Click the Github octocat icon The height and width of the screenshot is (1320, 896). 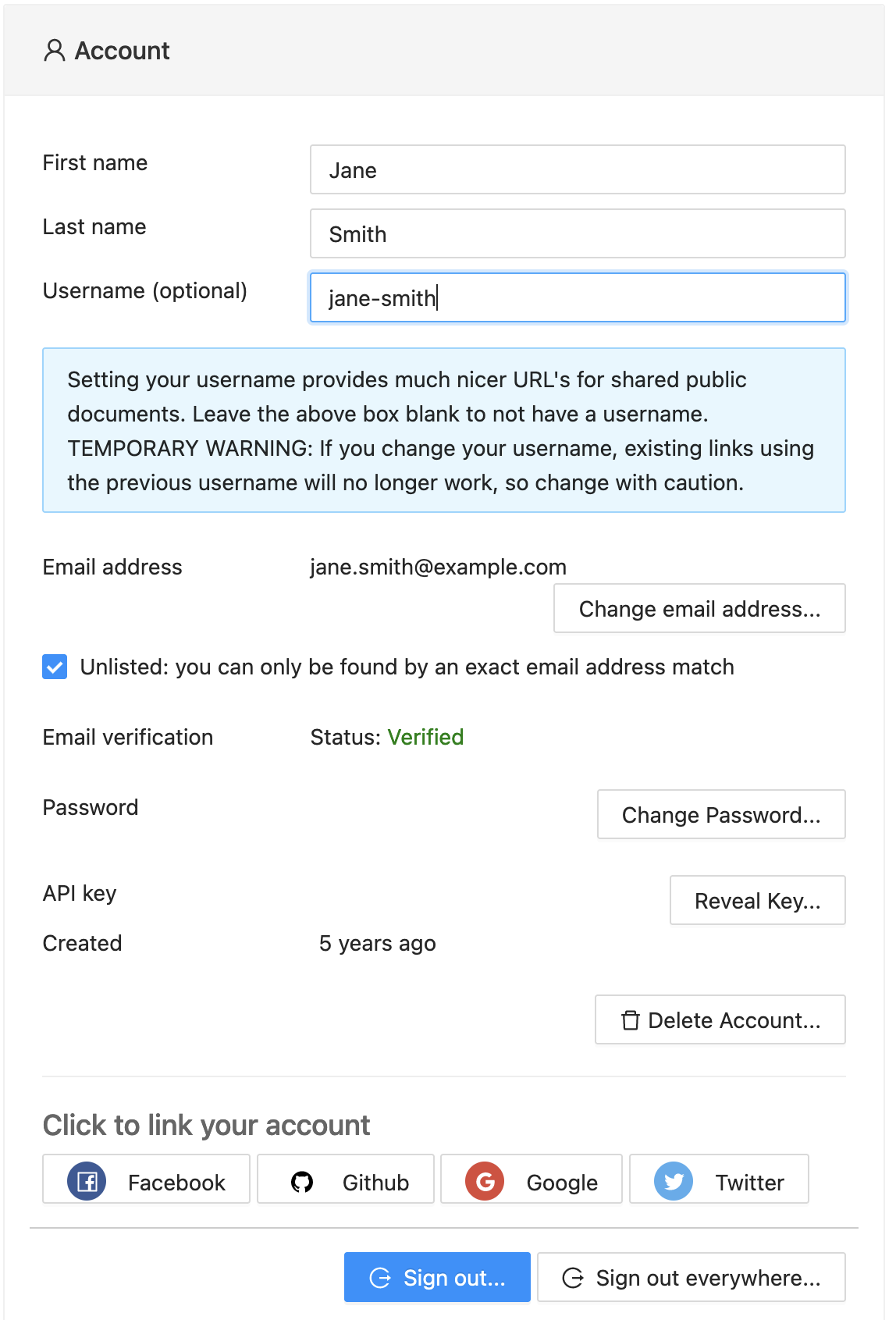[x=302, y=1182]
